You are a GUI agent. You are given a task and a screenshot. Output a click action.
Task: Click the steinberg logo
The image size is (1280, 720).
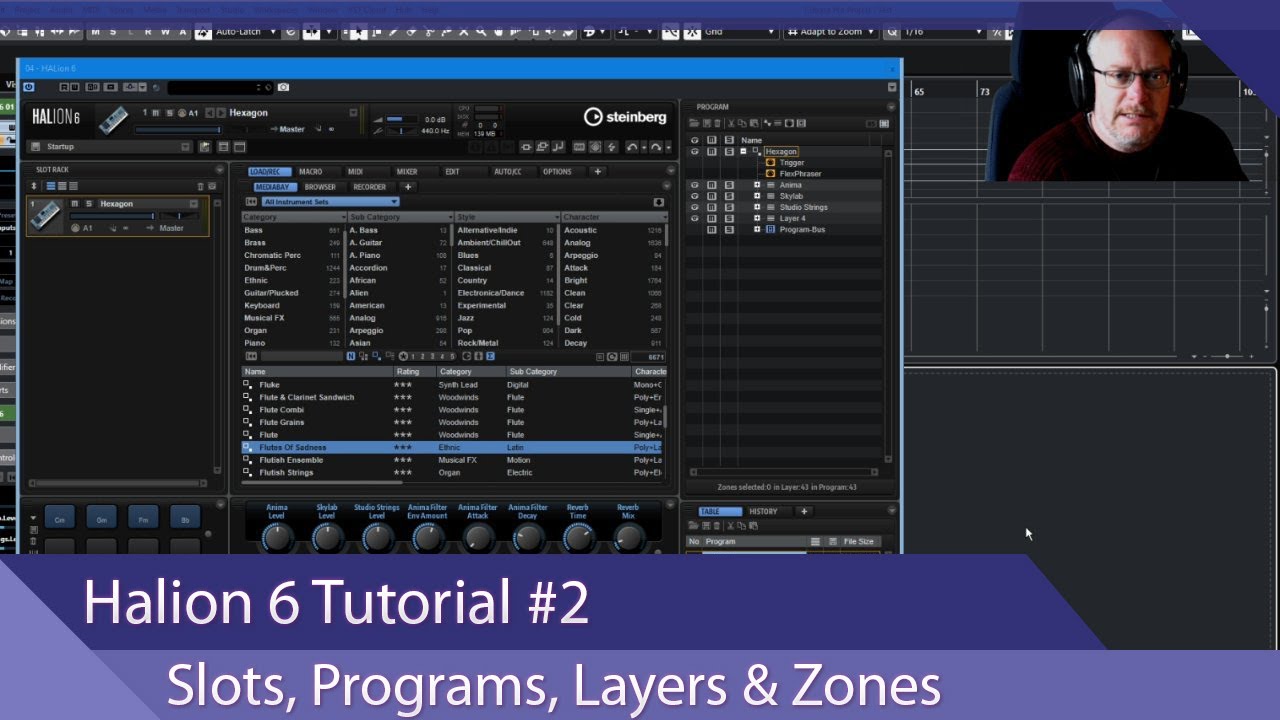(625, 117)
